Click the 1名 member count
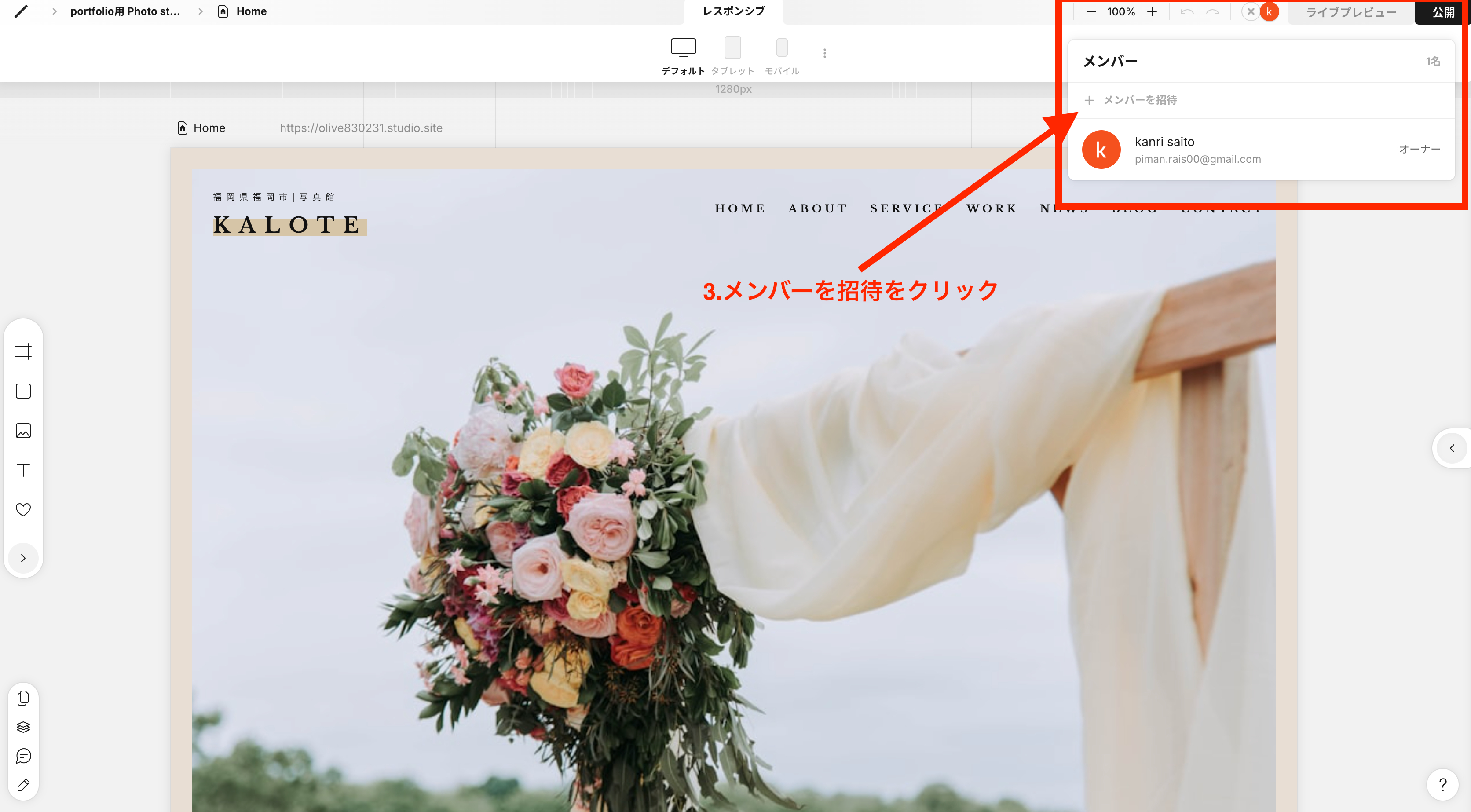 1433,61
